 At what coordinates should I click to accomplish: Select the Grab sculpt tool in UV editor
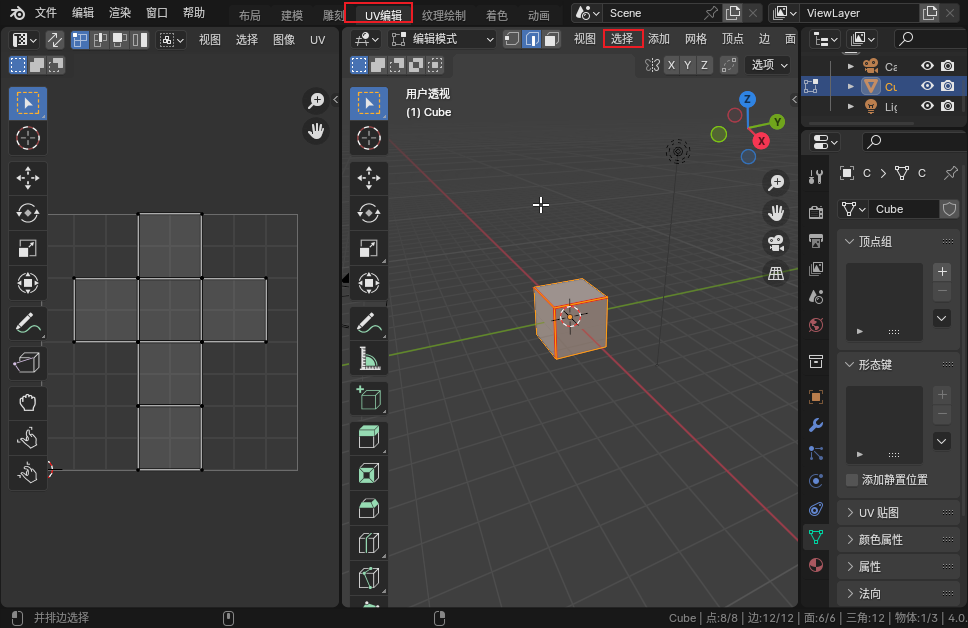[28, 402]
